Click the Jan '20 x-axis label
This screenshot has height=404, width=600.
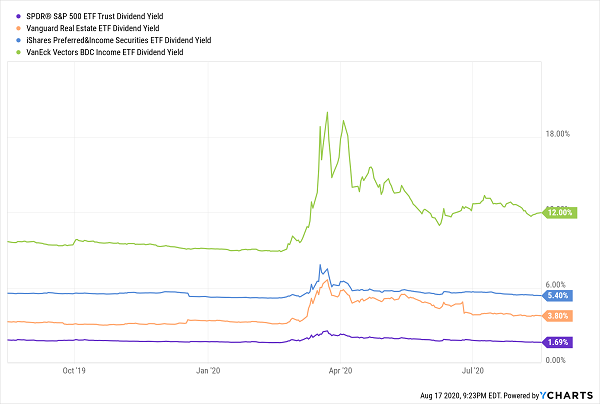coord(208,370)
